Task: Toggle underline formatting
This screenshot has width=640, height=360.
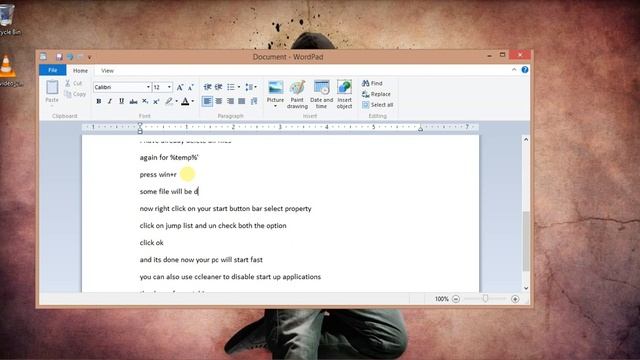Action: click(121, 101)
